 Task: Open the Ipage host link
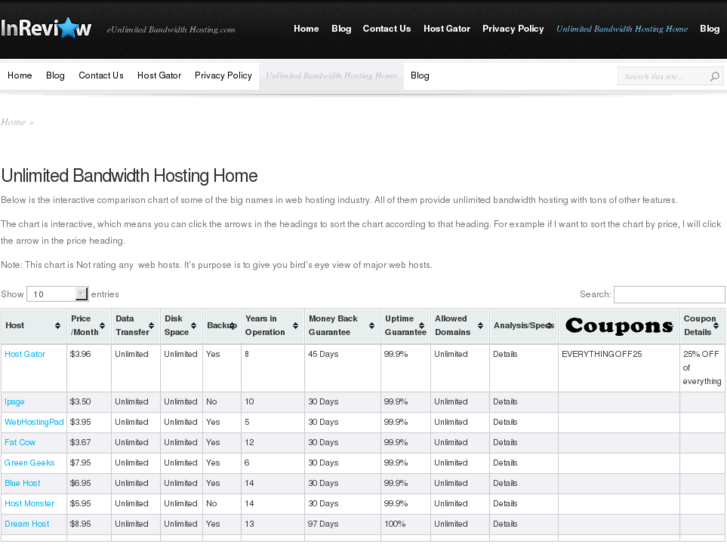14,402
